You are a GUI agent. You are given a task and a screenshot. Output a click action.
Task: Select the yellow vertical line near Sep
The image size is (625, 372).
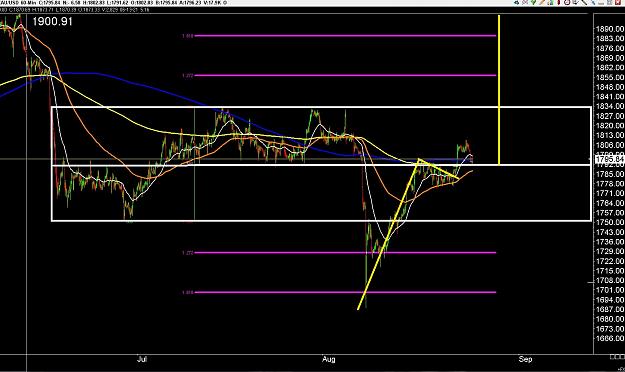click(499, 90)
